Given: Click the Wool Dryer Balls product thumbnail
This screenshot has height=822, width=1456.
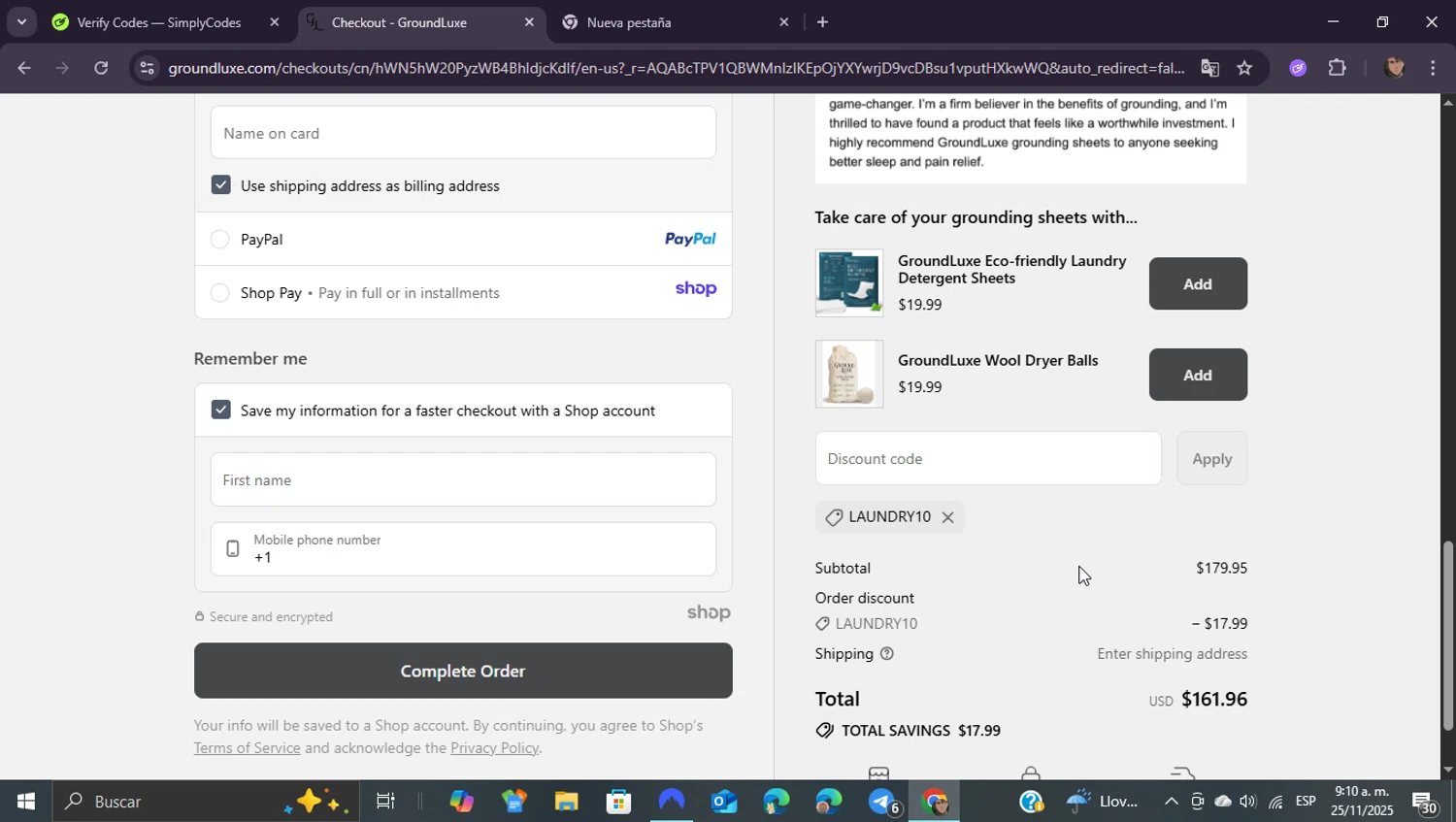Looking at the screenshot, I should [849, 374].
